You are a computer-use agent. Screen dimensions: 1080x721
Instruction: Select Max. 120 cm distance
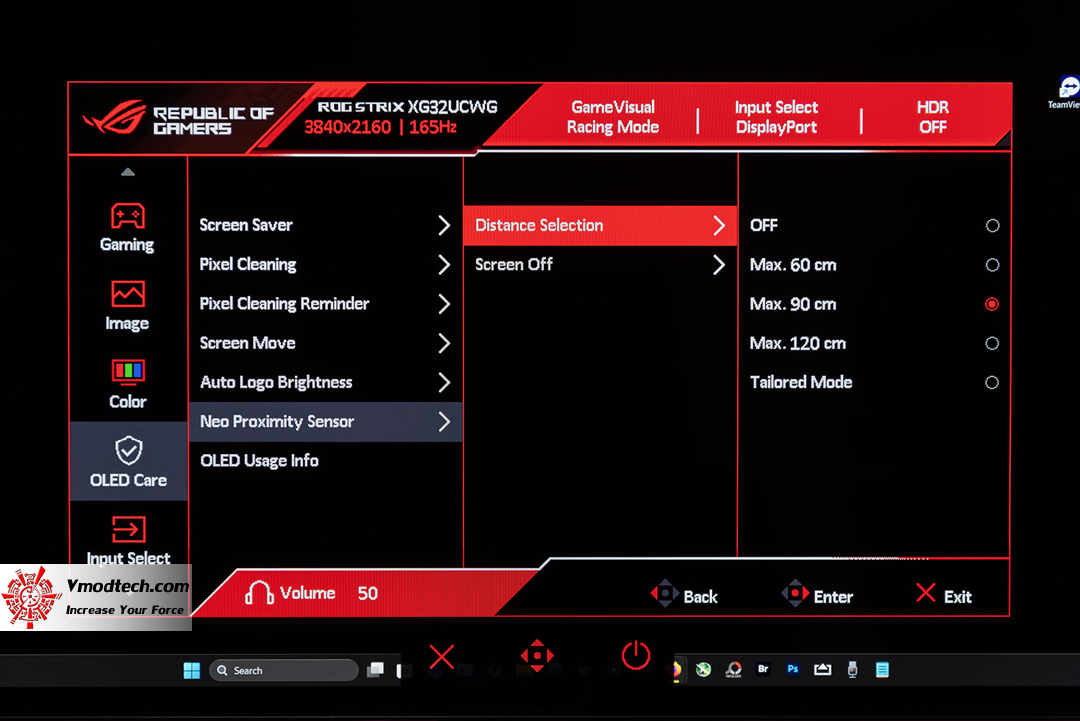(x=874, y=343)
